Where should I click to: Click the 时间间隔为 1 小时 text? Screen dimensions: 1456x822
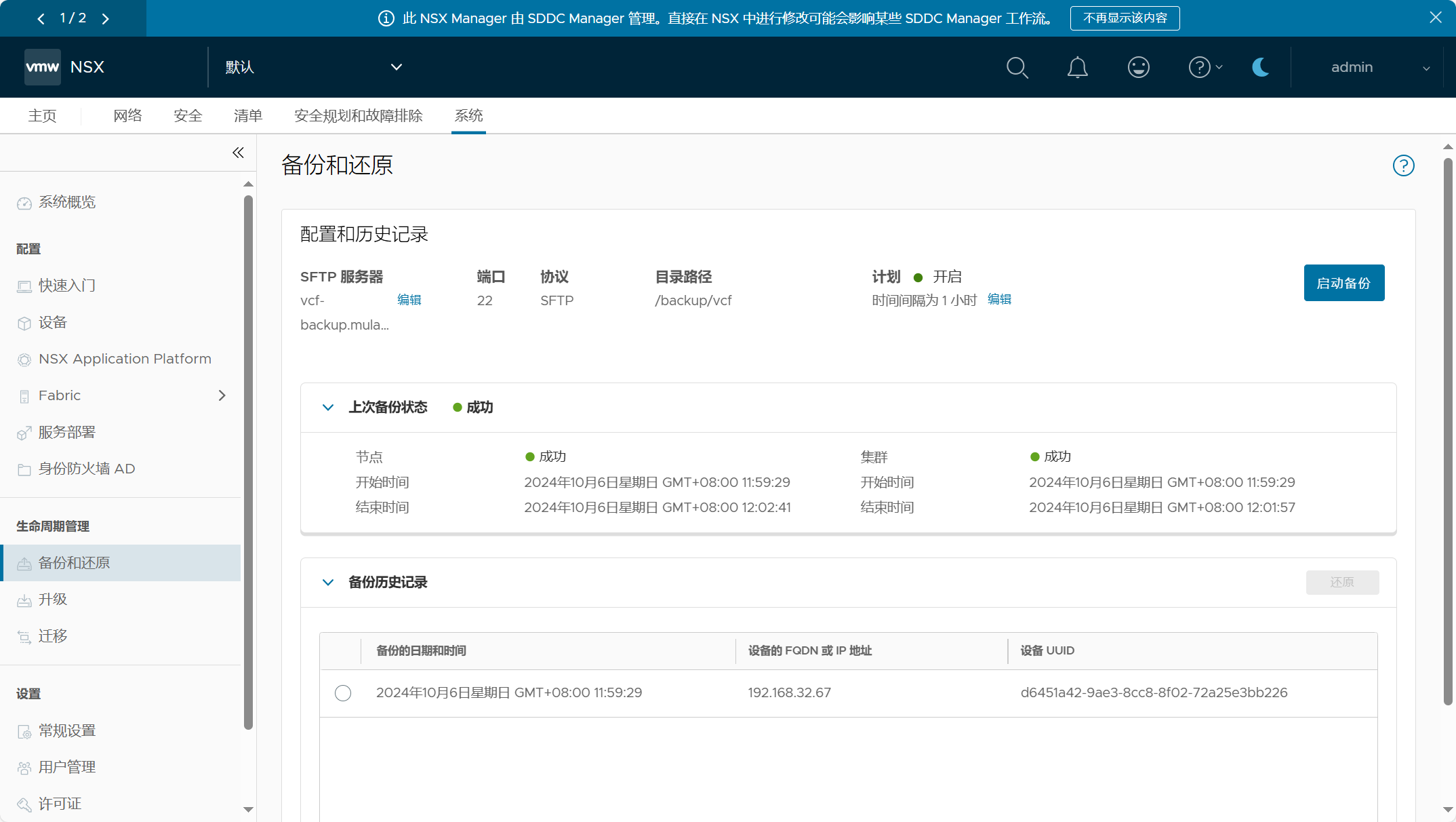(x=924, y=300)
